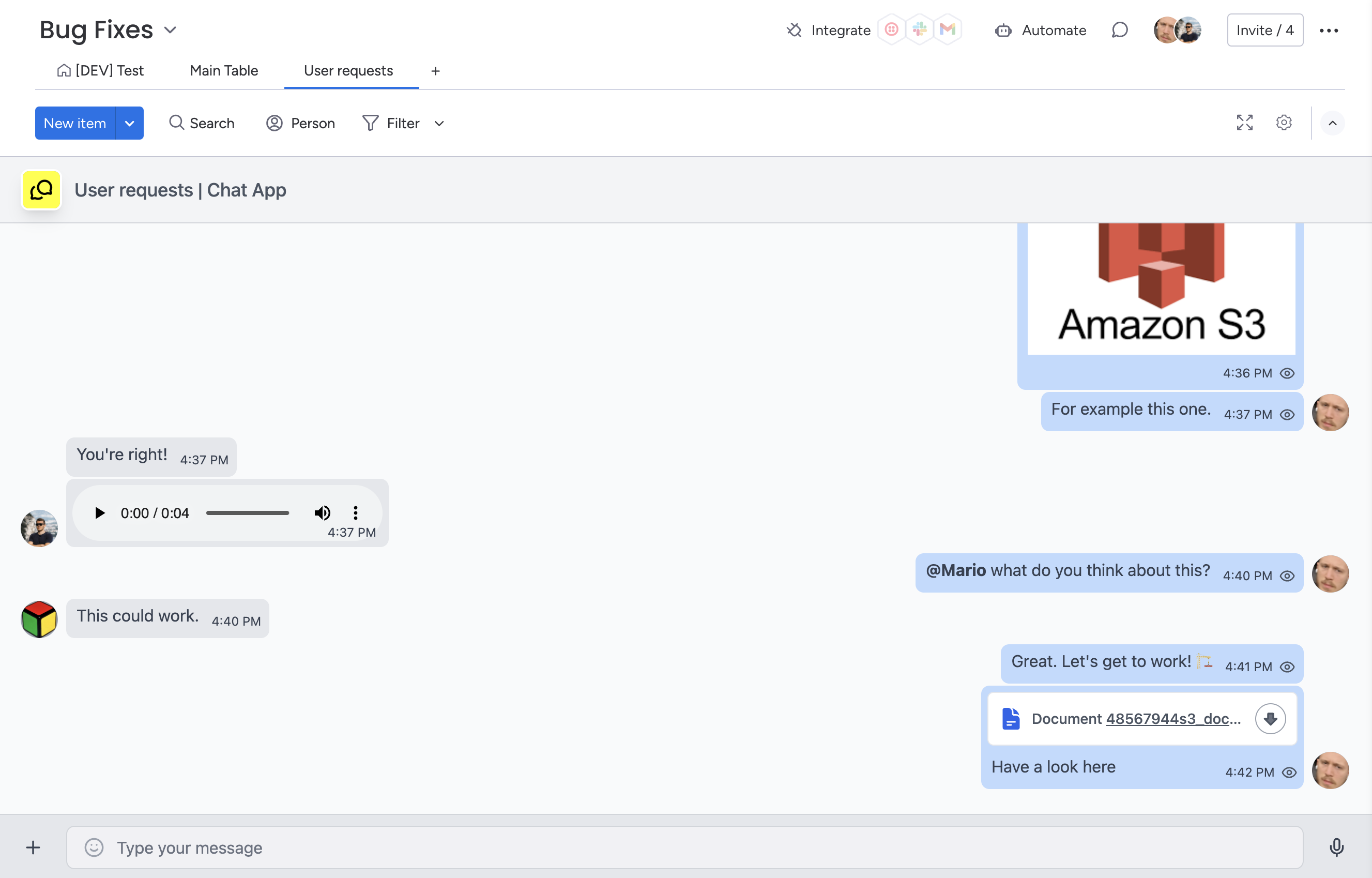
Task: Click the seen eye on 'Have a look here'
Action: click(1289, 773)
